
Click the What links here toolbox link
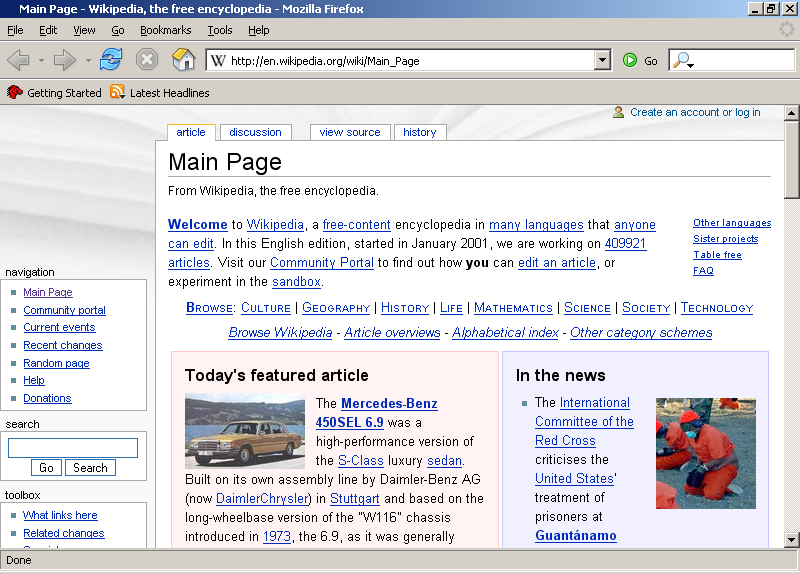click(60, 515)
